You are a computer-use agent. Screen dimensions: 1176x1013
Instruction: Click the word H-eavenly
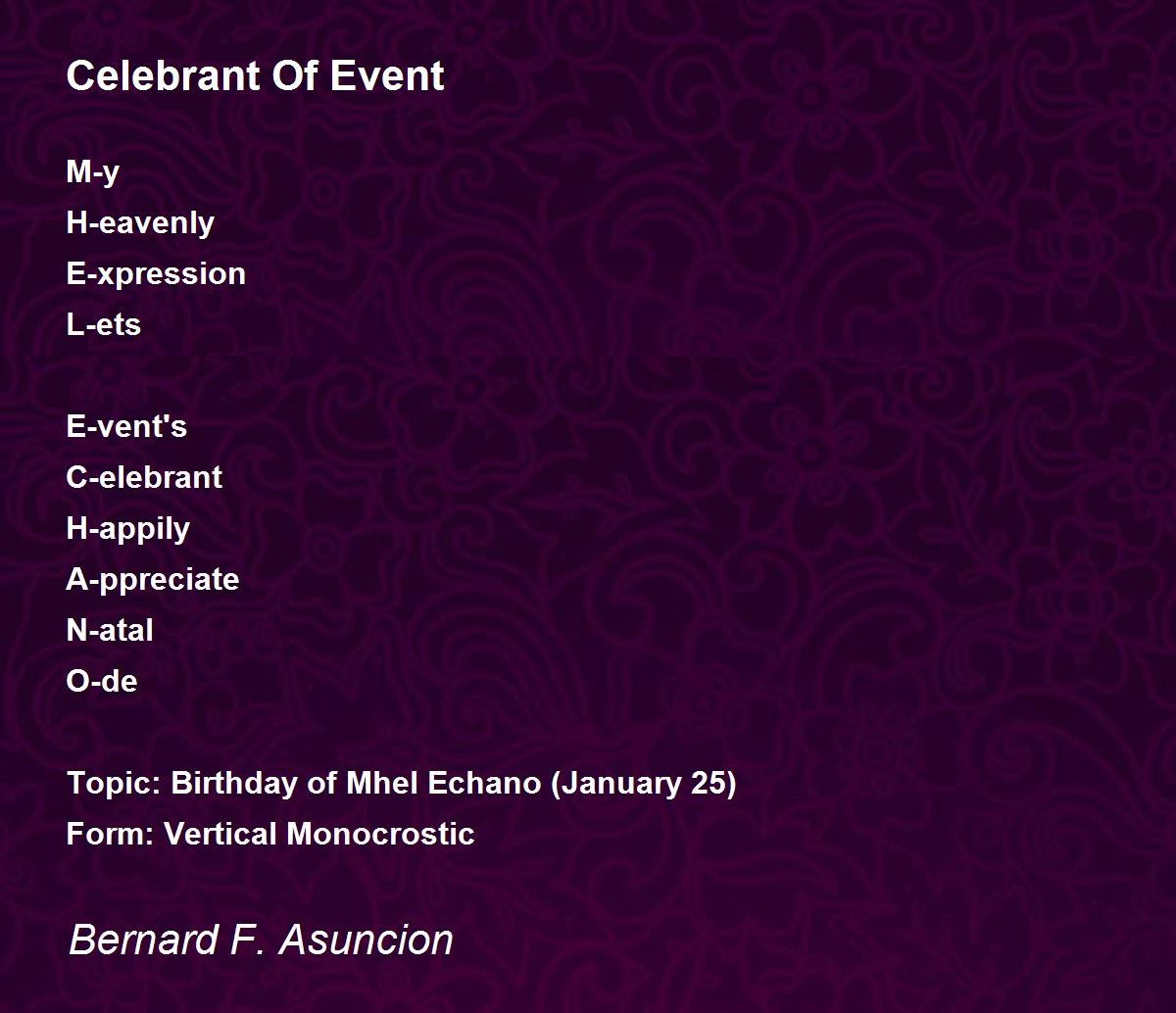[140, 223]
